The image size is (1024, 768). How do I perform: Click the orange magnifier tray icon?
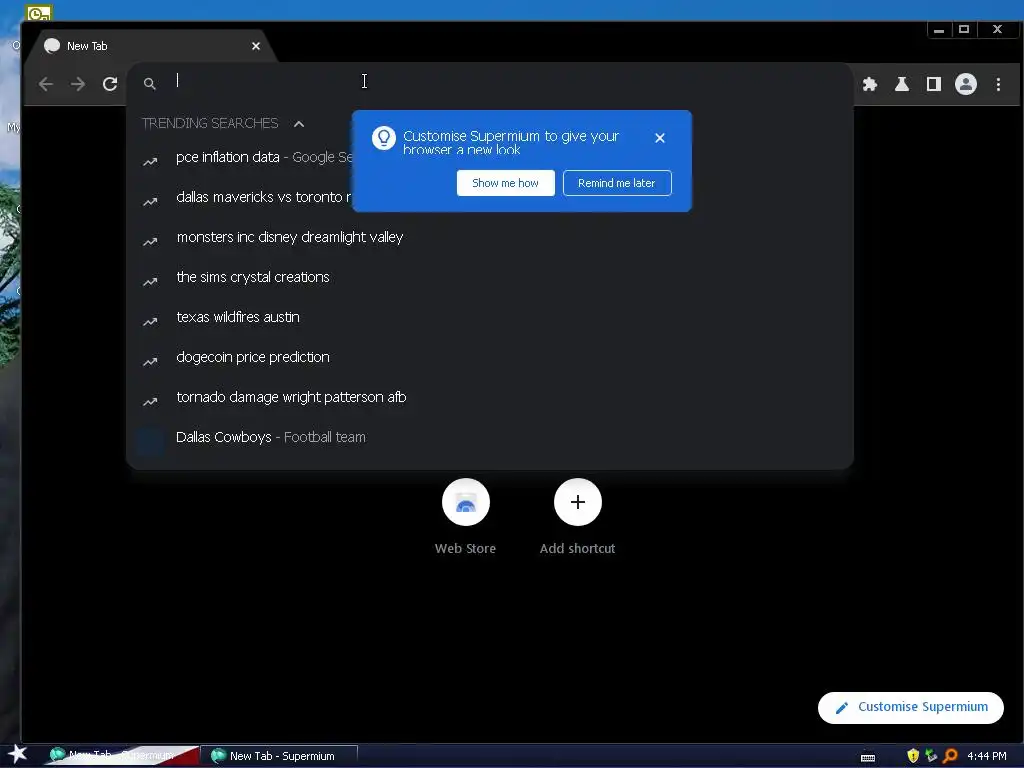pyautogui.click(x=950, y=756)
